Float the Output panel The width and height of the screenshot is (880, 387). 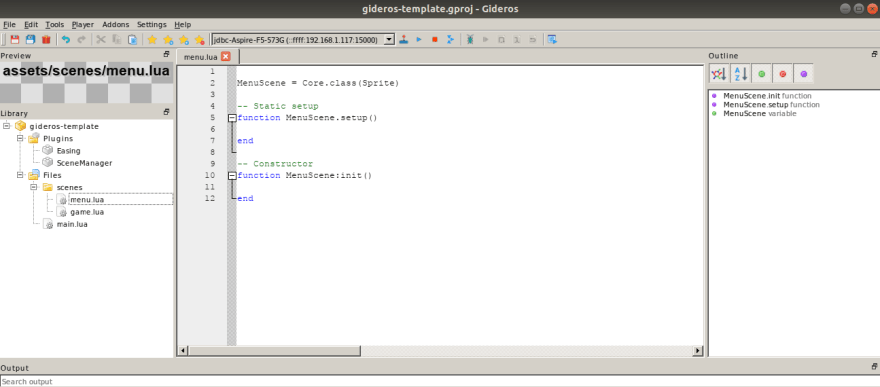click(874, 367)
